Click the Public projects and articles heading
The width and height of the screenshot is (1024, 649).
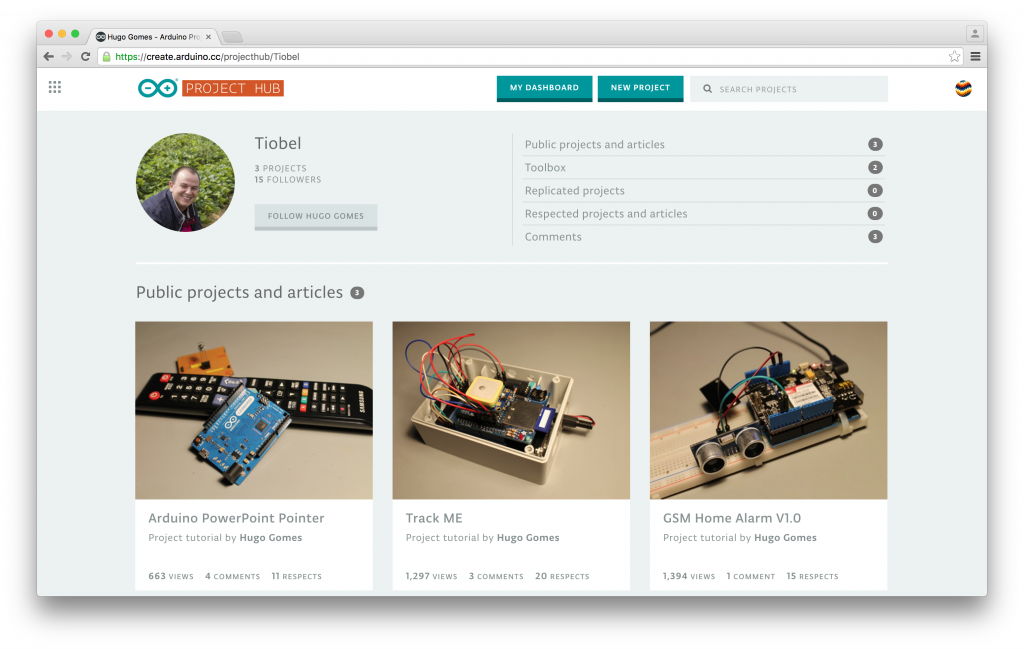click(x=240, y=293)
